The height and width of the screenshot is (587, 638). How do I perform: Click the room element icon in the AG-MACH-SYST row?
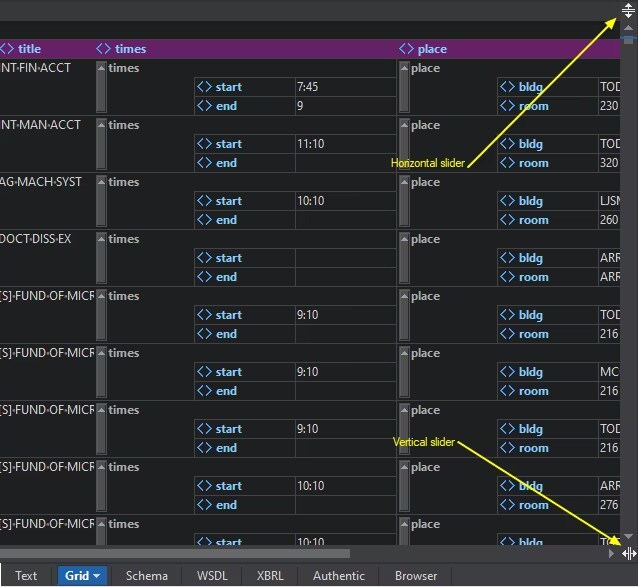(507, 220)
